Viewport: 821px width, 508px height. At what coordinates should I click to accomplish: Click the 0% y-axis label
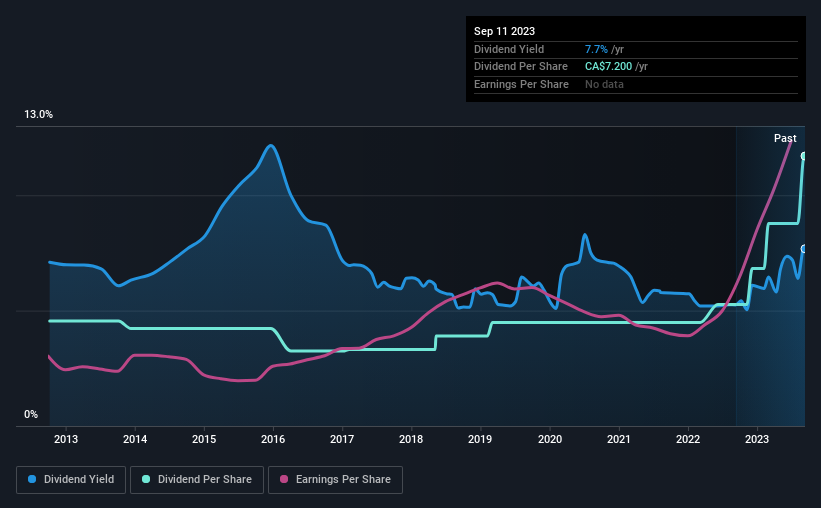[31, 414]
